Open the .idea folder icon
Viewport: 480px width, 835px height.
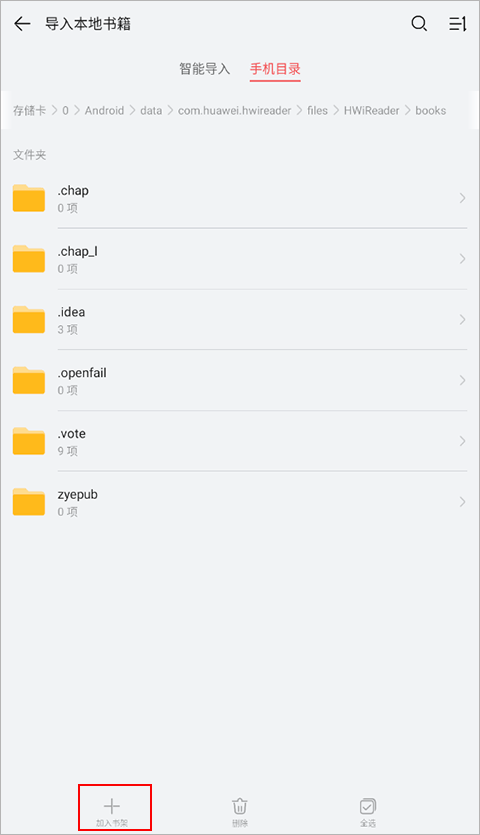click(29, 320)
